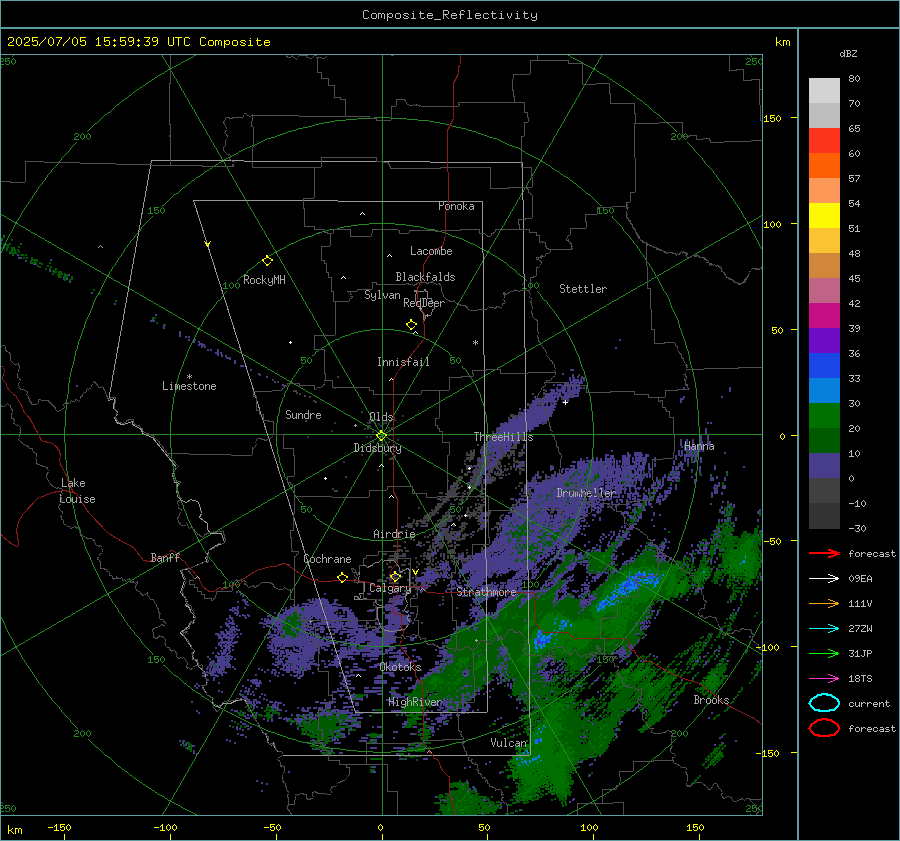
Task: Click the Drumheller label on map
Action: (x=586, y=493)
